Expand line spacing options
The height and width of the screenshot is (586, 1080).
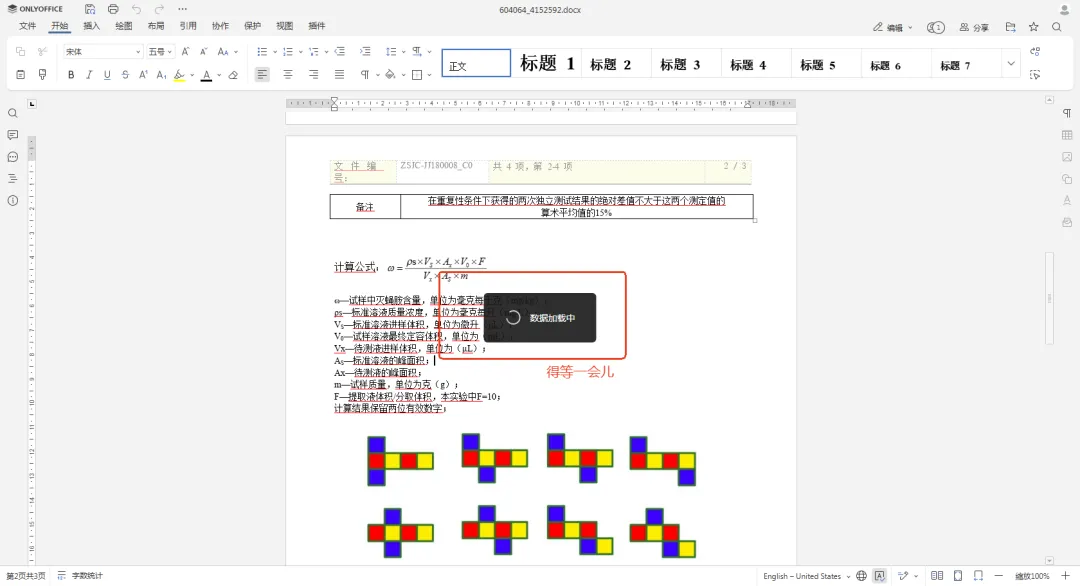(404, 52)
